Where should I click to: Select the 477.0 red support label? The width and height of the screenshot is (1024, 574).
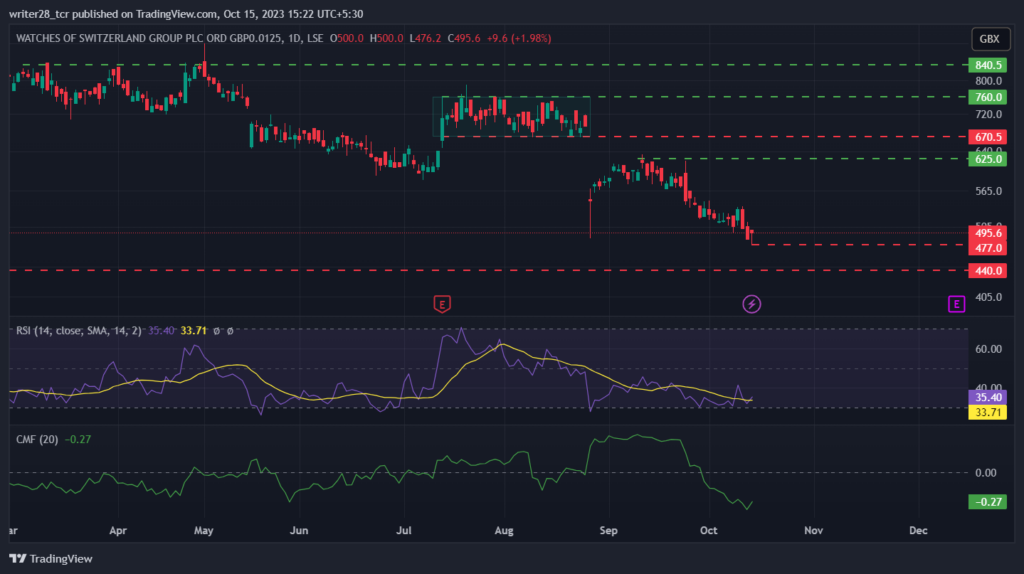[x=987, y=248]
